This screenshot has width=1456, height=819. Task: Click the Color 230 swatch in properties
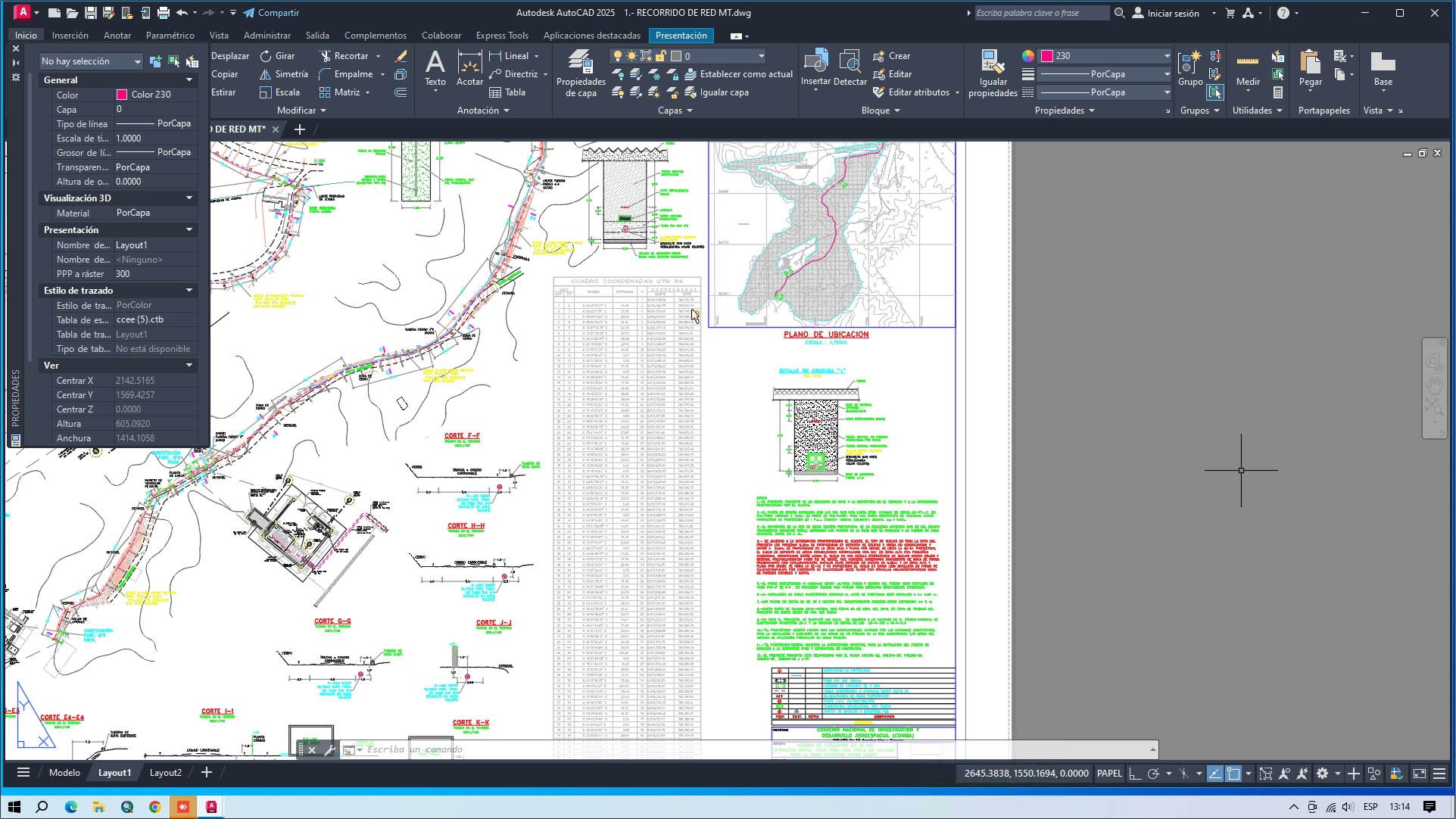(x=122, y=95)
